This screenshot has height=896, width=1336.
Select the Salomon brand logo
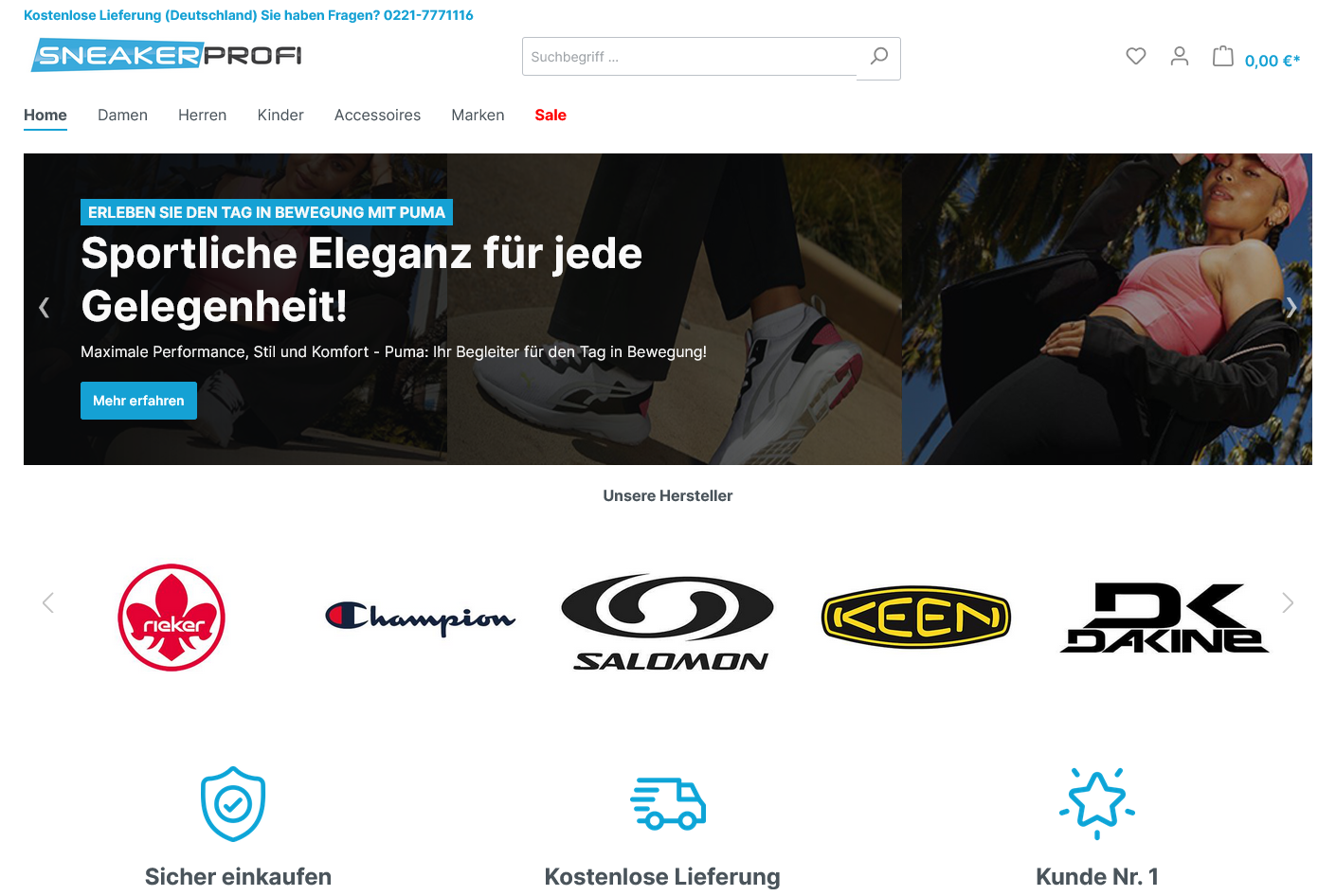[669, 622]
